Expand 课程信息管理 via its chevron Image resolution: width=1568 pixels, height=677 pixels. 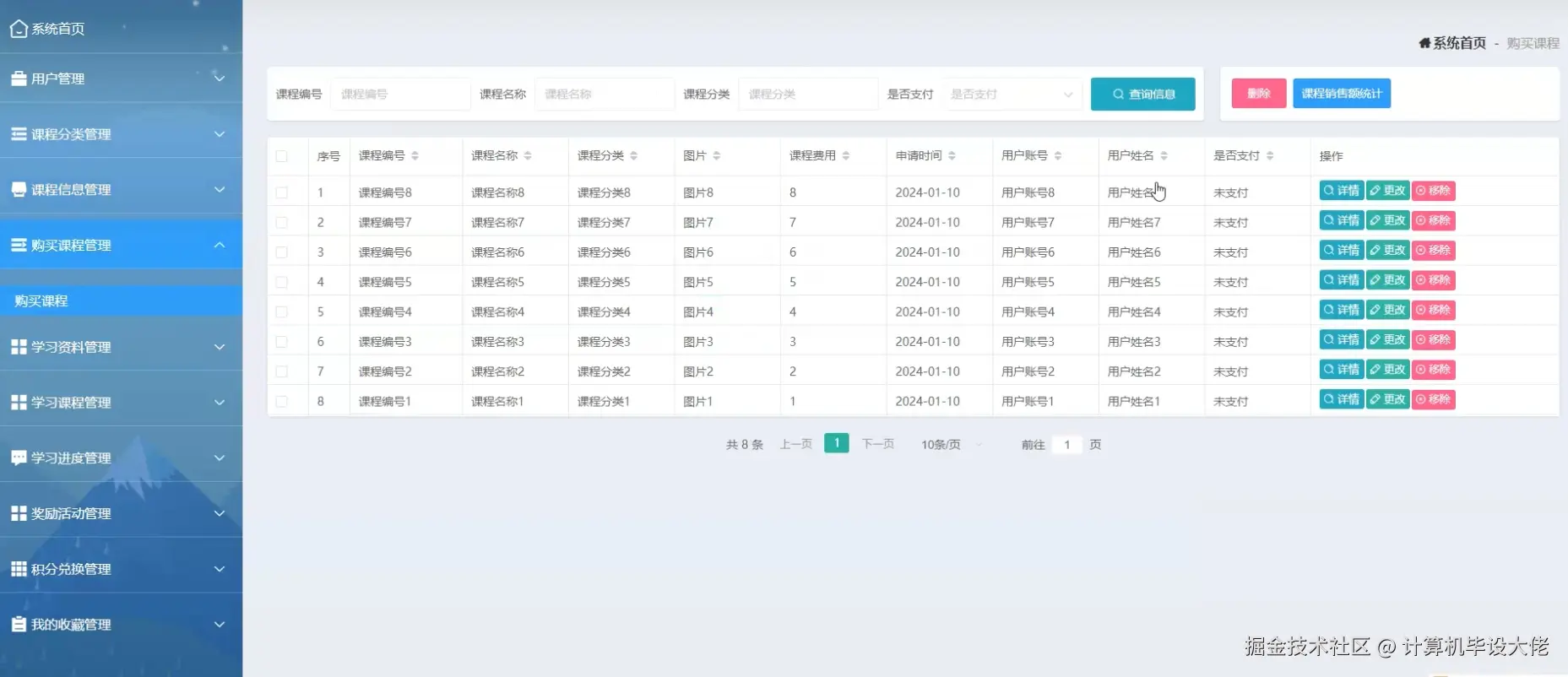tap(220, 189)
